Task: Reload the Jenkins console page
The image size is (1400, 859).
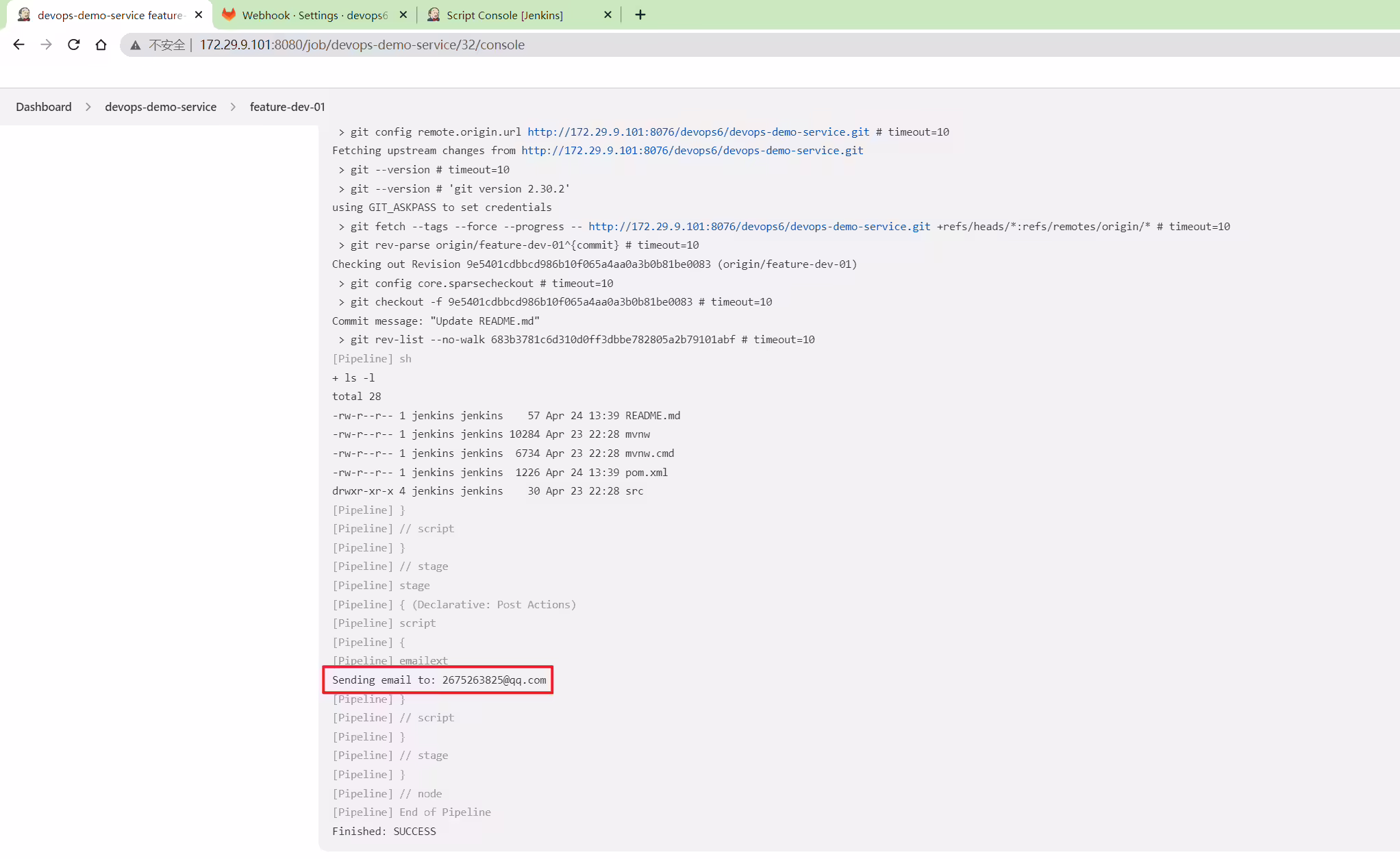Action: 73,45
